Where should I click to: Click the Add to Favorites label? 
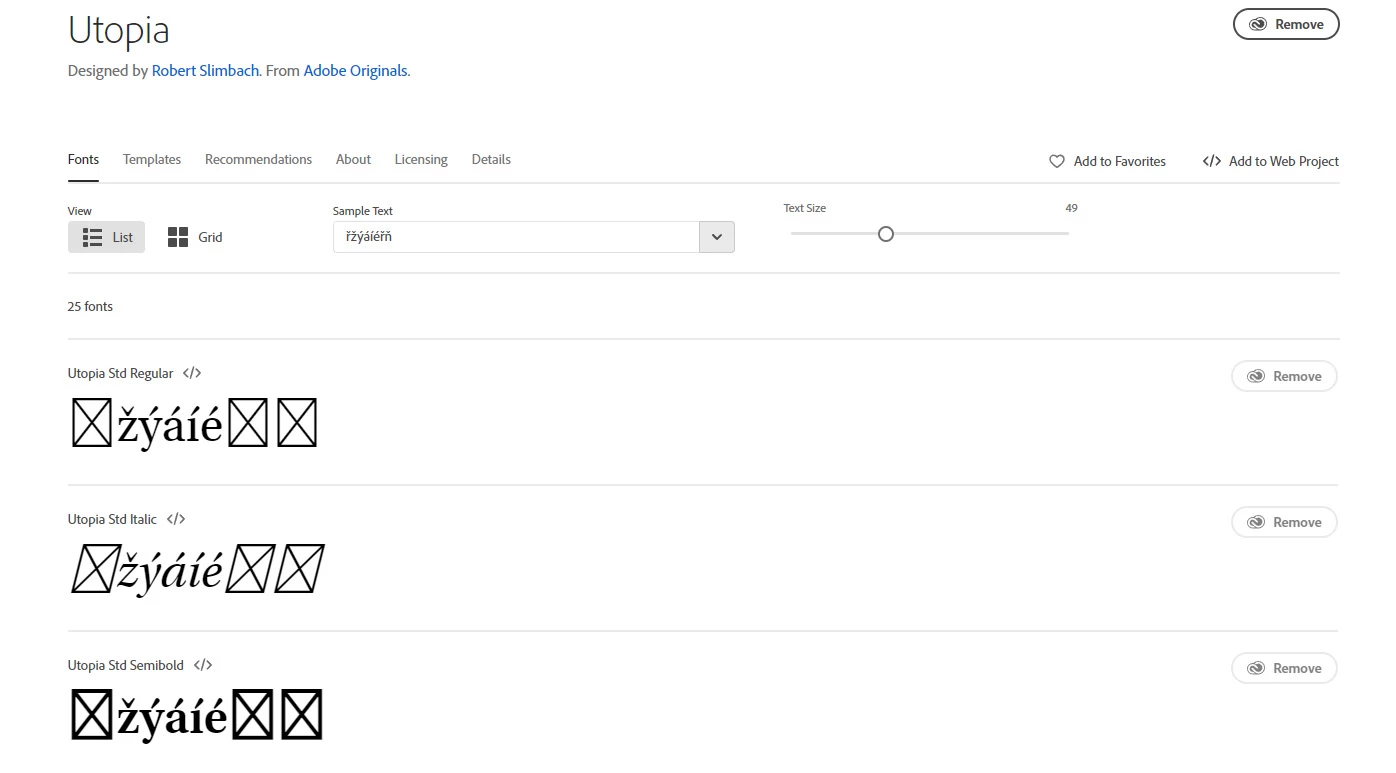click(x=1119, y=161)
